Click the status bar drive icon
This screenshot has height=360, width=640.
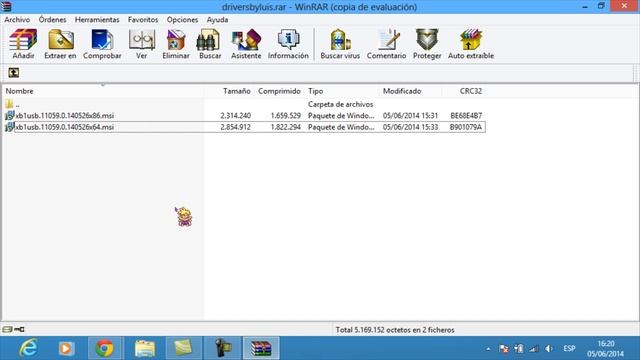coord(7,329)
